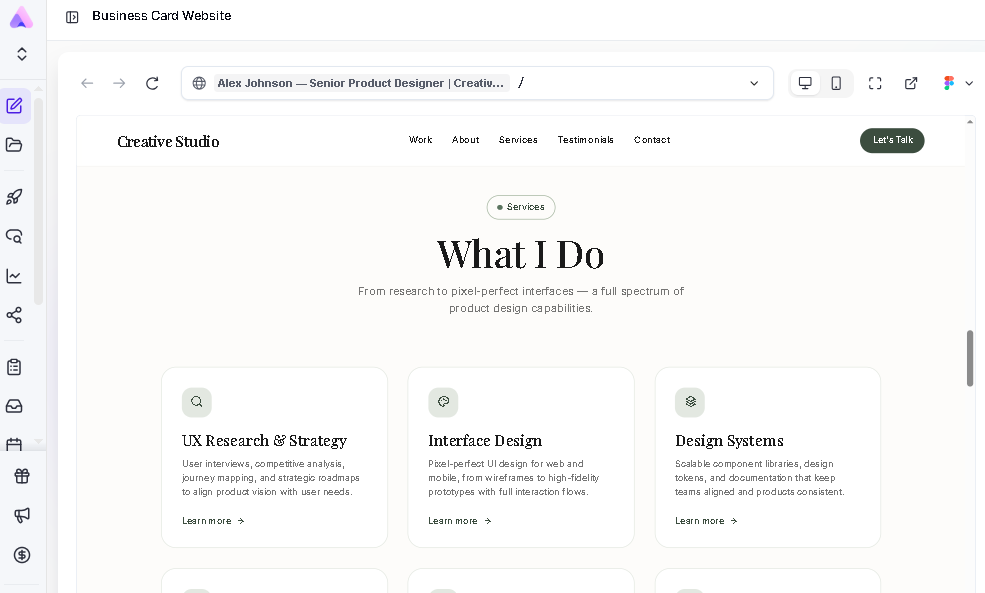Click the preview page vertical scrollbar thumb
The height and width of the screenshot is (593, 985).
point(970,358)
